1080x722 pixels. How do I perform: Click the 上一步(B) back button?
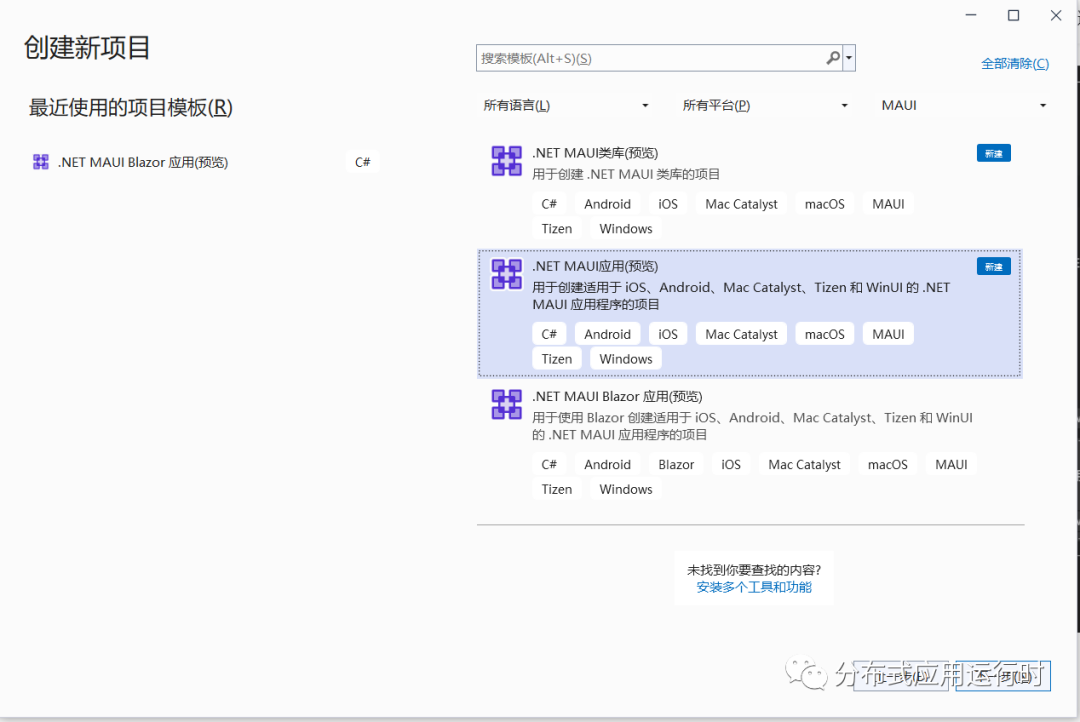(902, 677)
